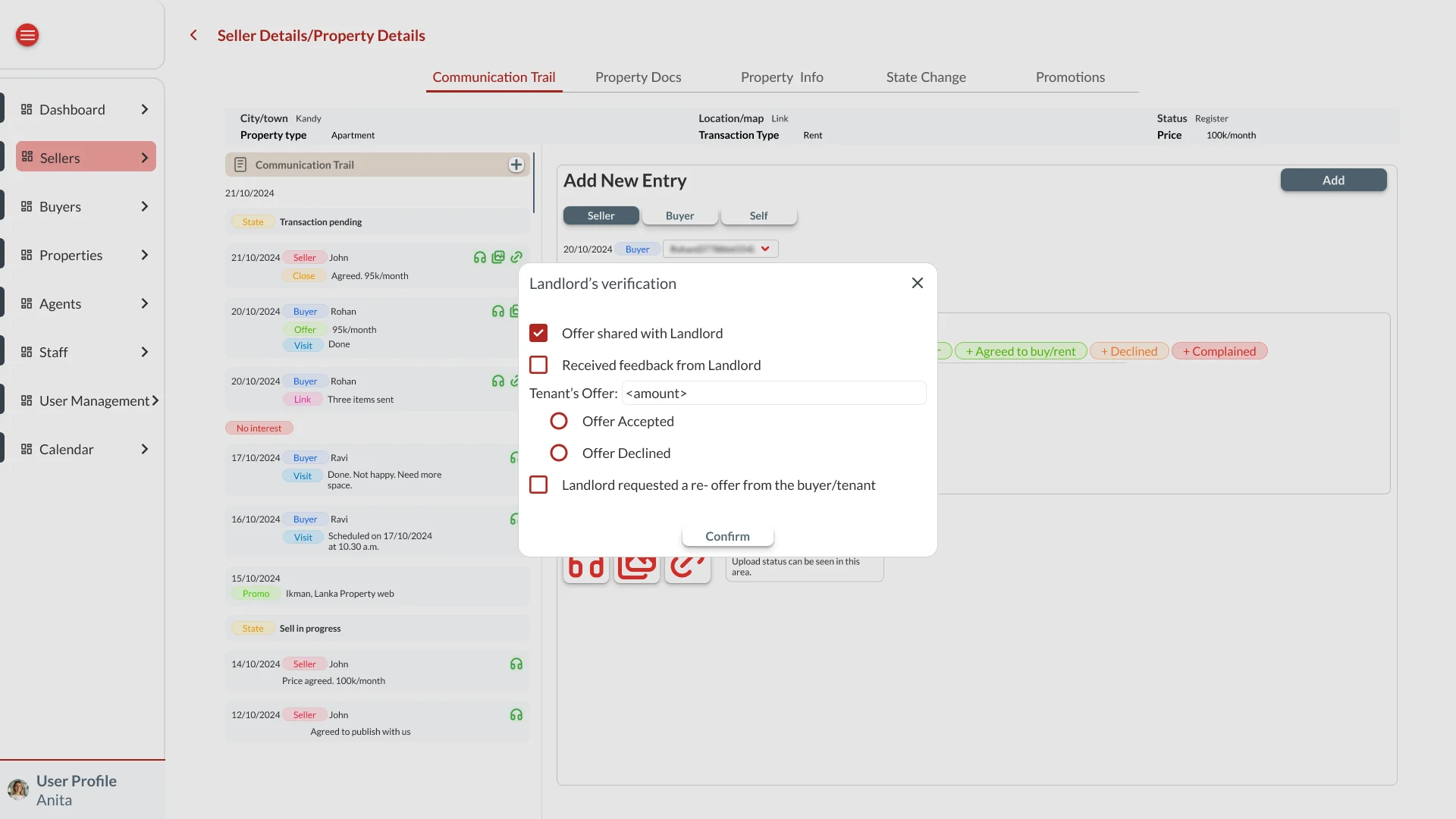Expand the User Management chevron
This screenshot has width=1456, height=819.
[155, 400]
